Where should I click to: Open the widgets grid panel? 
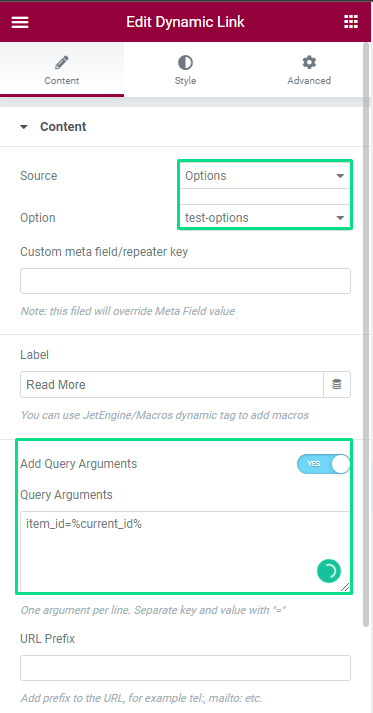point(350,21)
